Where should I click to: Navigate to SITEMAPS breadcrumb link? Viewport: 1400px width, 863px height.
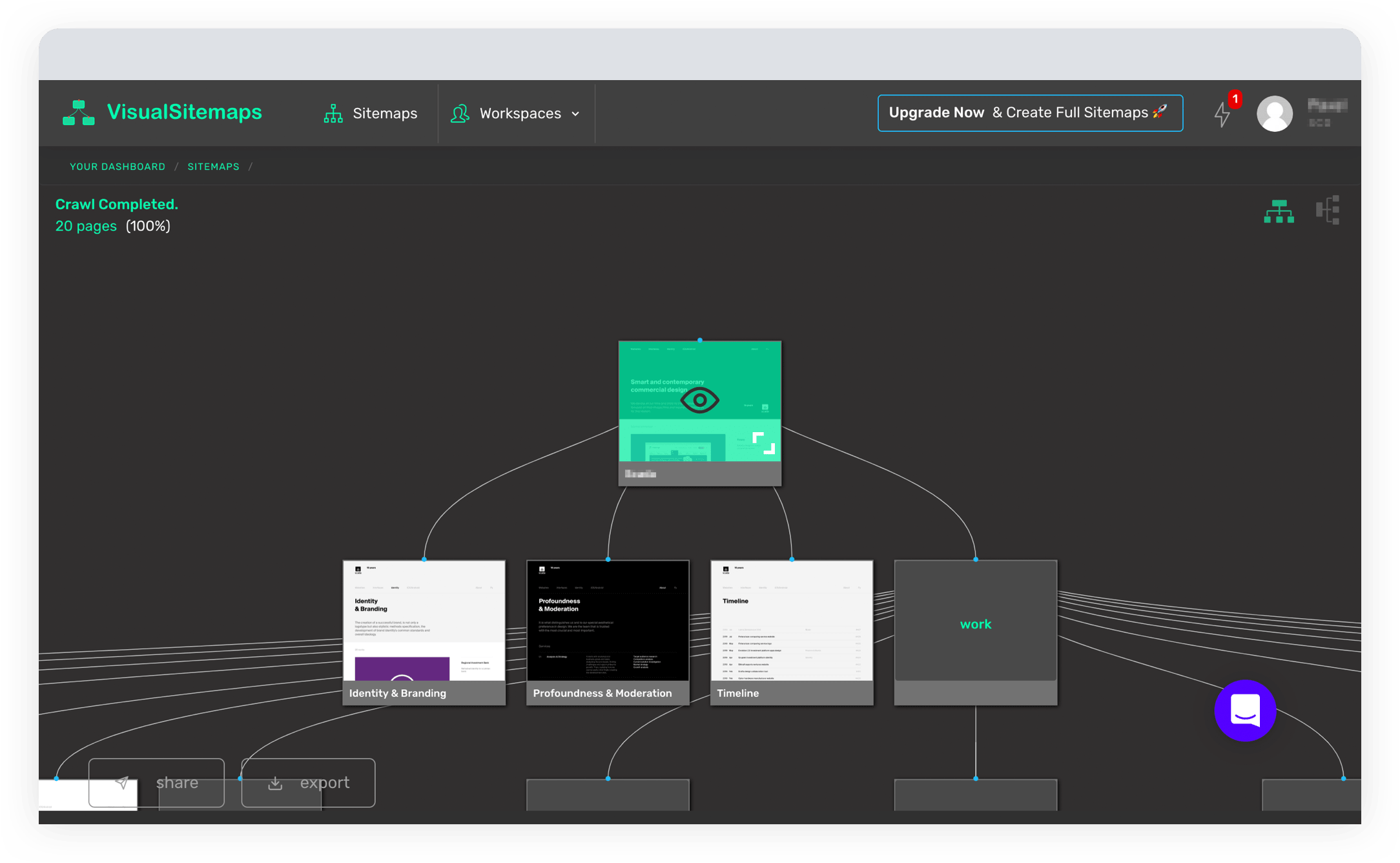tap(213, 167)
